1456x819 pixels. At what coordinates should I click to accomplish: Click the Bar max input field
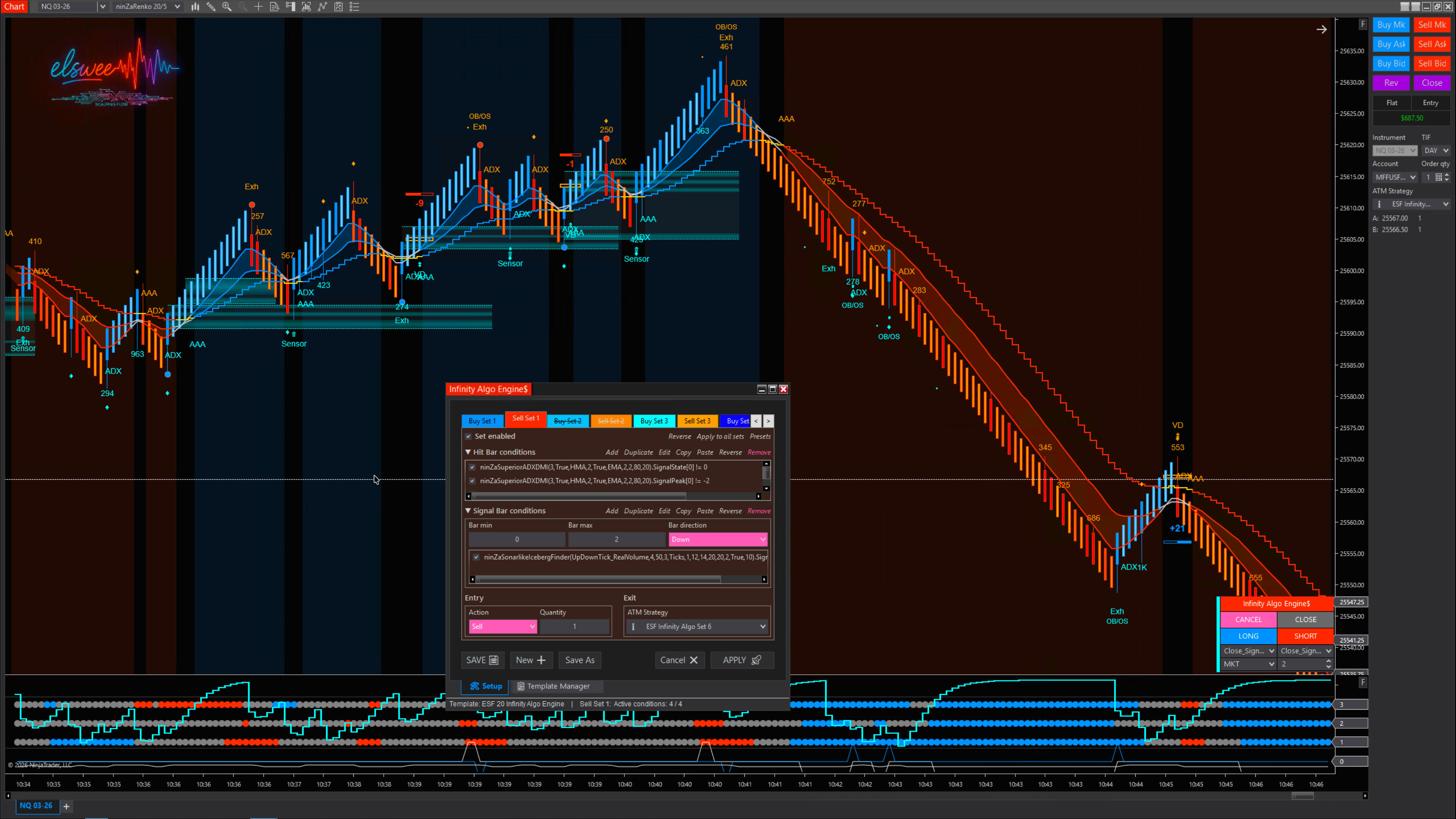click(x=616, y=539)
